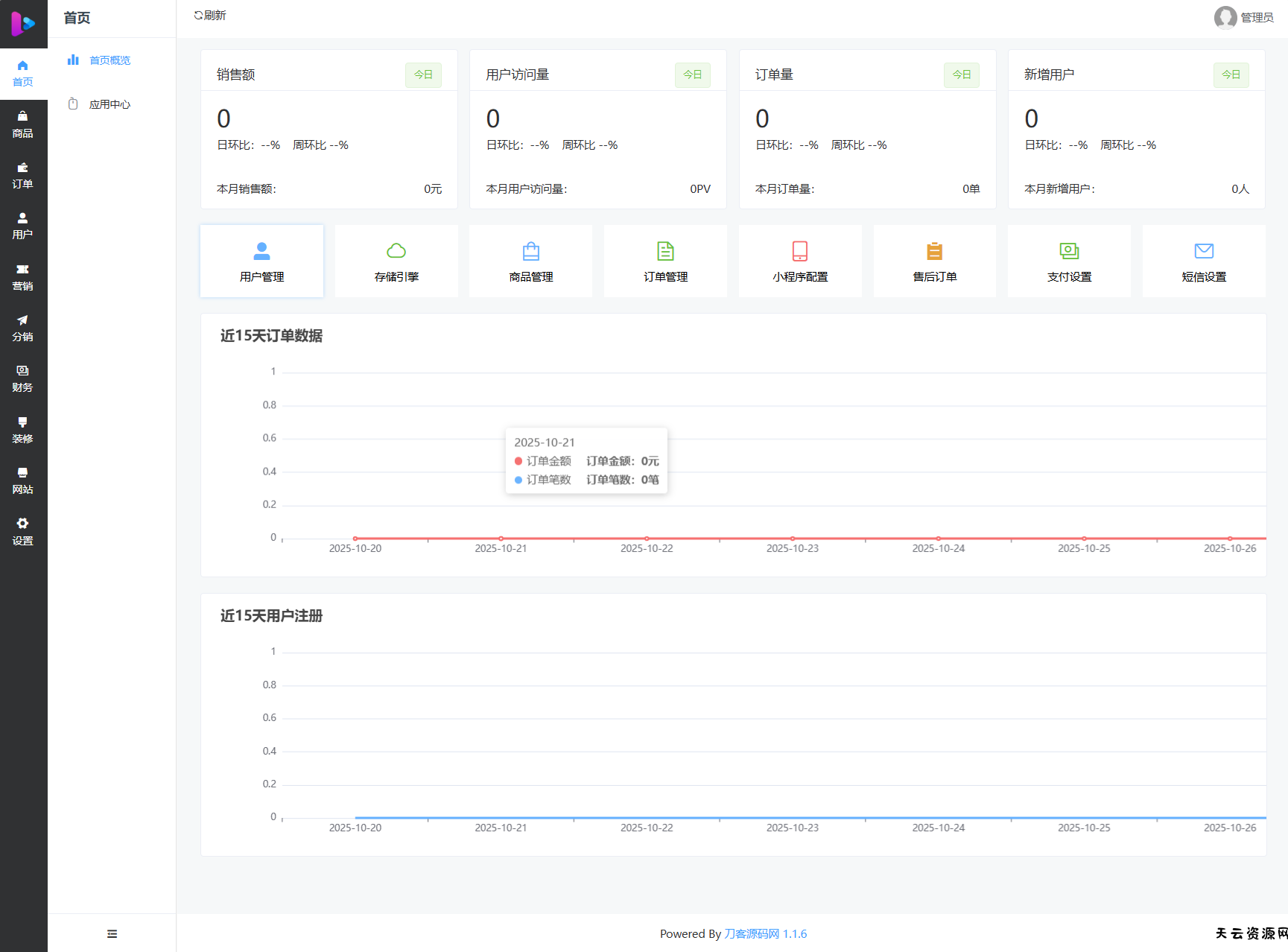Open the 短信设置 envelope shortcut
This screenshot has width=1288, height=952.
(x=1204, y=261)
